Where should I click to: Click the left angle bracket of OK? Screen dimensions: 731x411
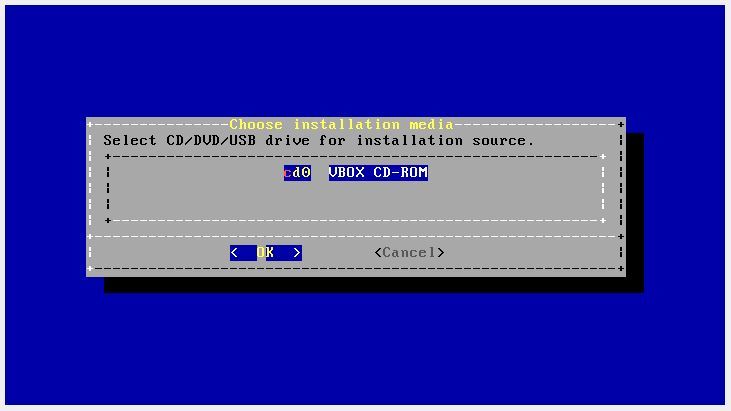[x=234, y=253]
